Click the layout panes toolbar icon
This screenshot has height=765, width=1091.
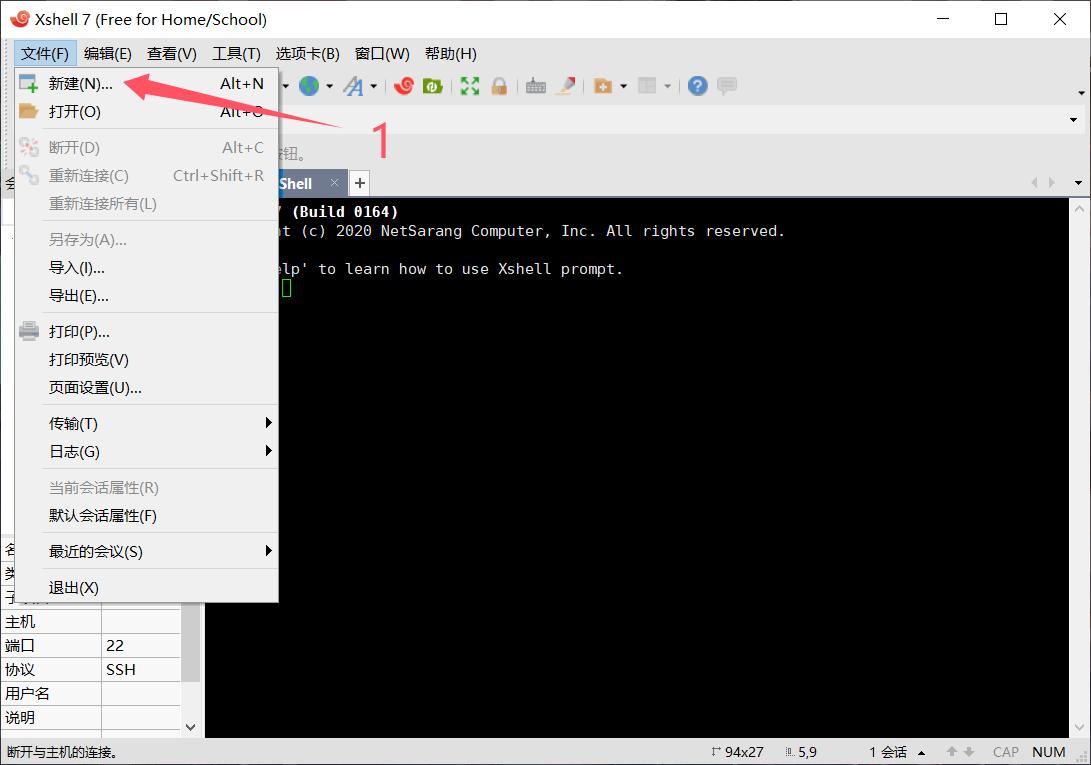pyautogui.click(x=647, y=86)
